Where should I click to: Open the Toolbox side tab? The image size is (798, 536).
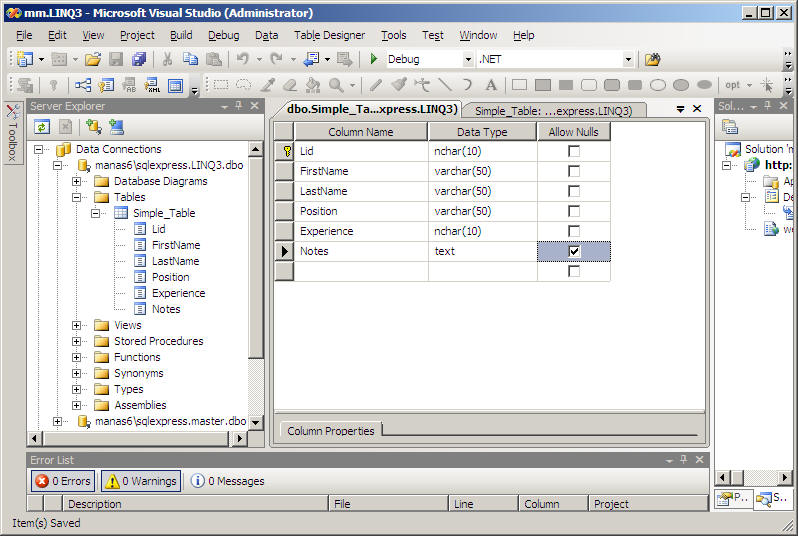[x=12, y=133]
